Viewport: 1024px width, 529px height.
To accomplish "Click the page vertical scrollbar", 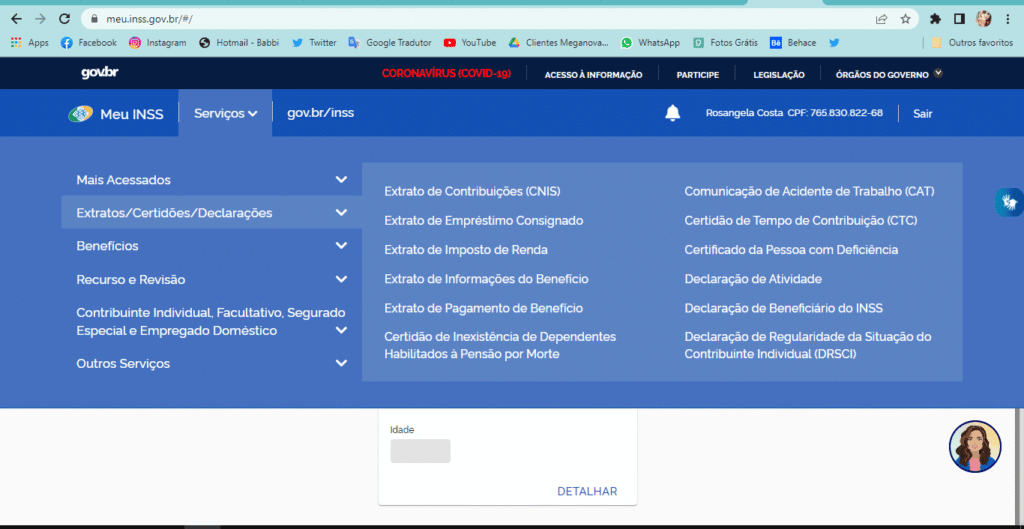I will (x=1019, y=466).
